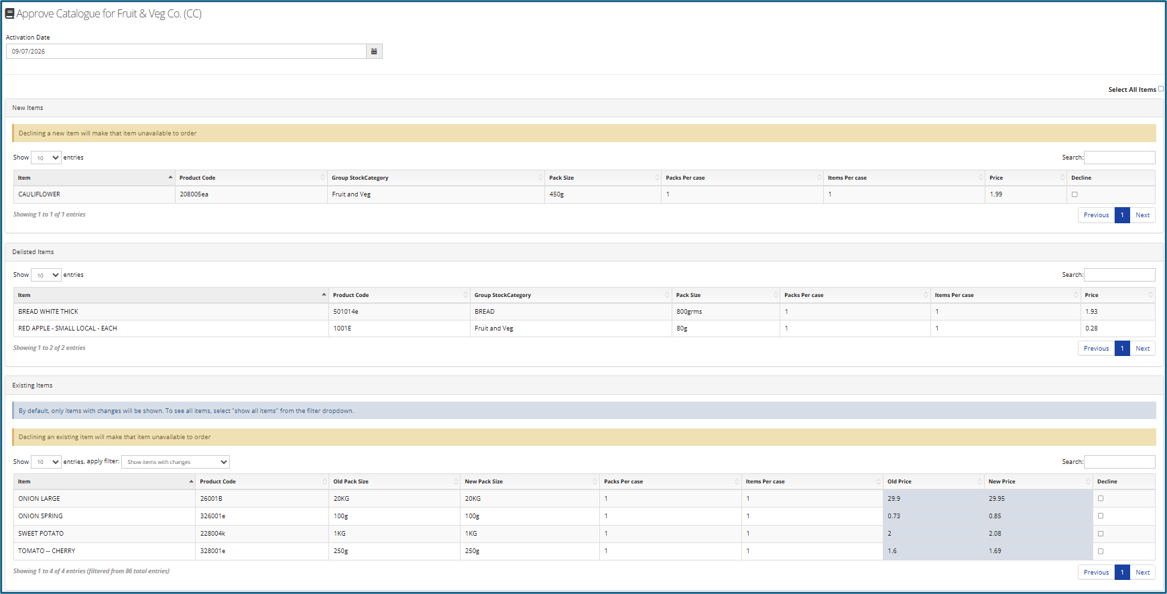Go to Next page in New Items
This screenshot has height=594, width=1167.
pos(1142,215)
